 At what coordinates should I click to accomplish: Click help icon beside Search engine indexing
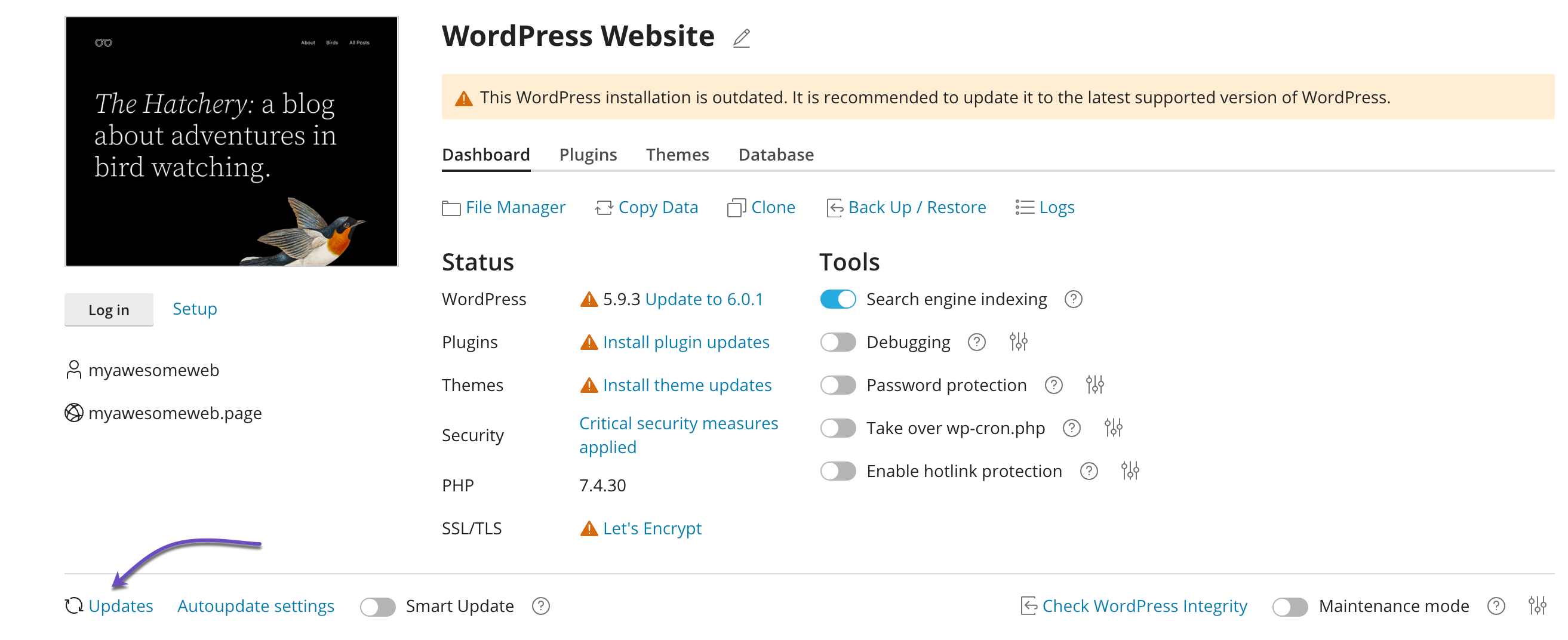pyautogui.click(x=1073, y=299)
